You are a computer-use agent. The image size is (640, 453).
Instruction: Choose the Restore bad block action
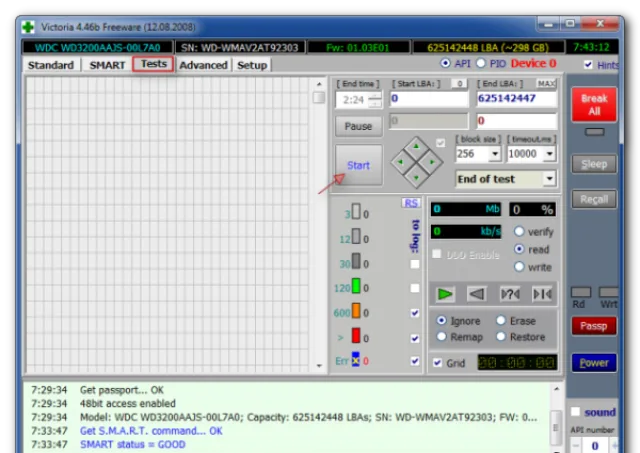pyautogui.click(x=501, y=337)
